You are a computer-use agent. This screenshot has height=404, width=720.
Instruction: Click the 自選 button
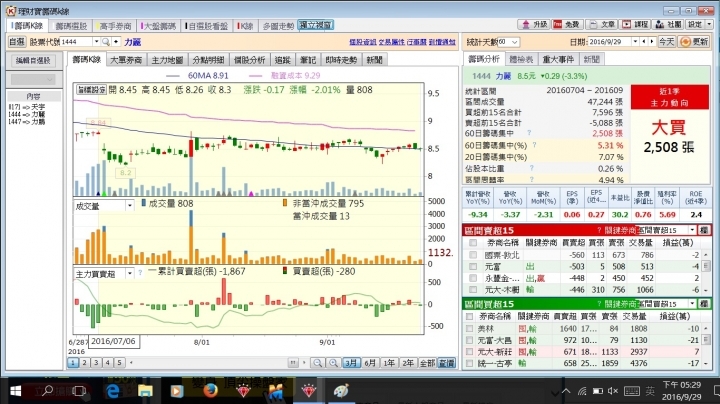click(17, 42)
